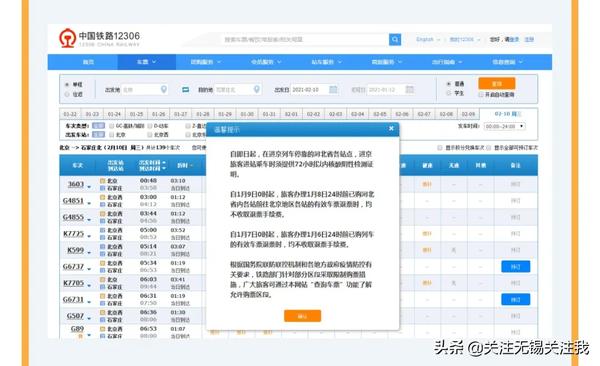Open the 发车时间 00:00--24:00 dropdown
The height and width of the screenshot is (366, 600).
(504, 126)
